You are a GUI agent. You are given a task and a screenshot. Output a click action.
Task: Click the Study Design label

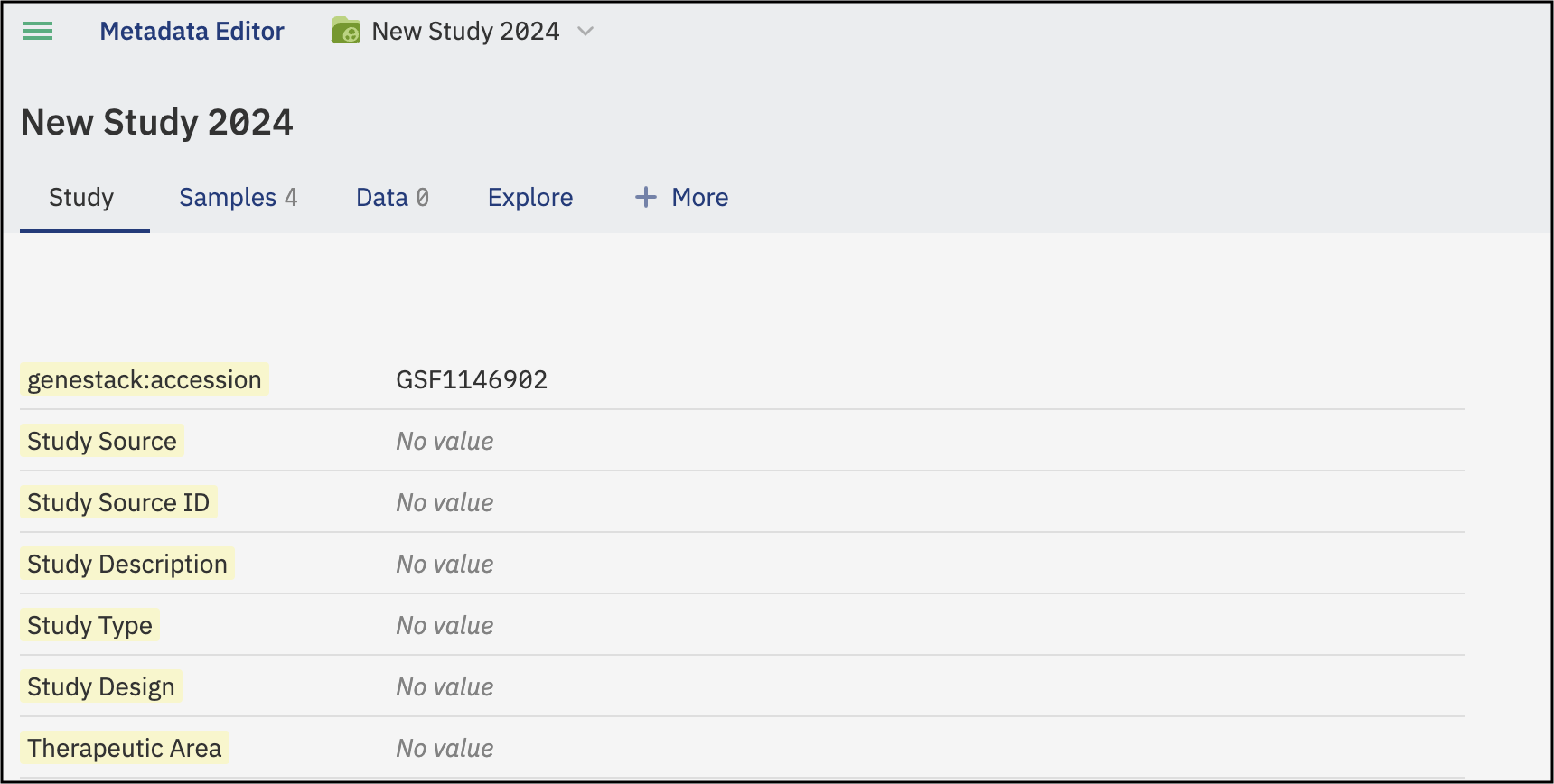point(101,686)
